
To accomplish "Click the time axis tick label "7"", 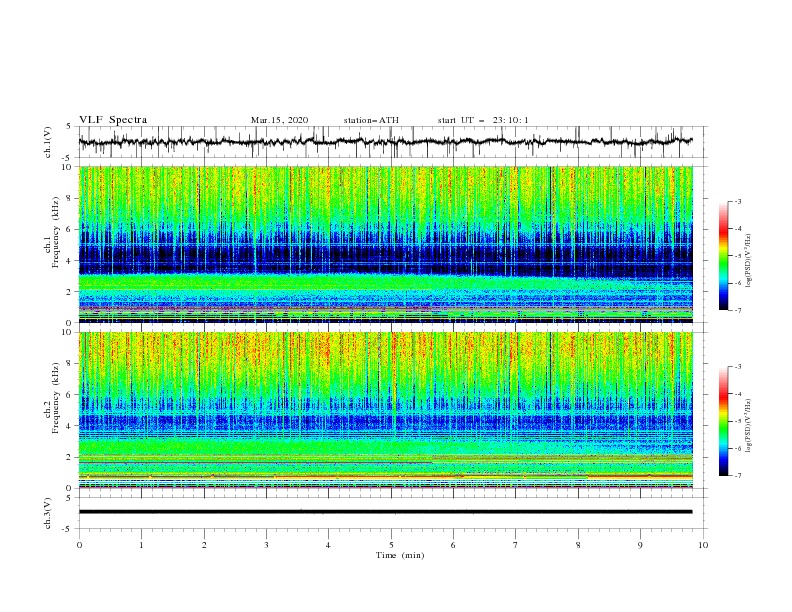I will pyautogui.click(x=516, y=545).
